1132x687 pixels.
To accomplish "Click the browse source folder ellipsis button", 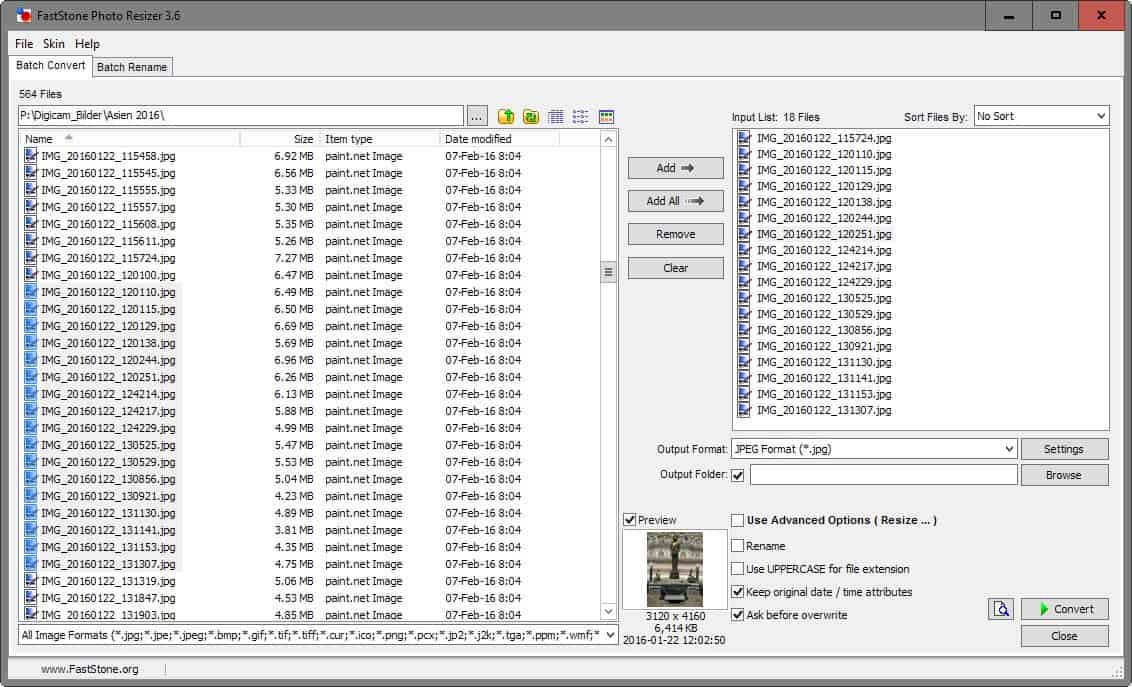I will tap(478, 116).
